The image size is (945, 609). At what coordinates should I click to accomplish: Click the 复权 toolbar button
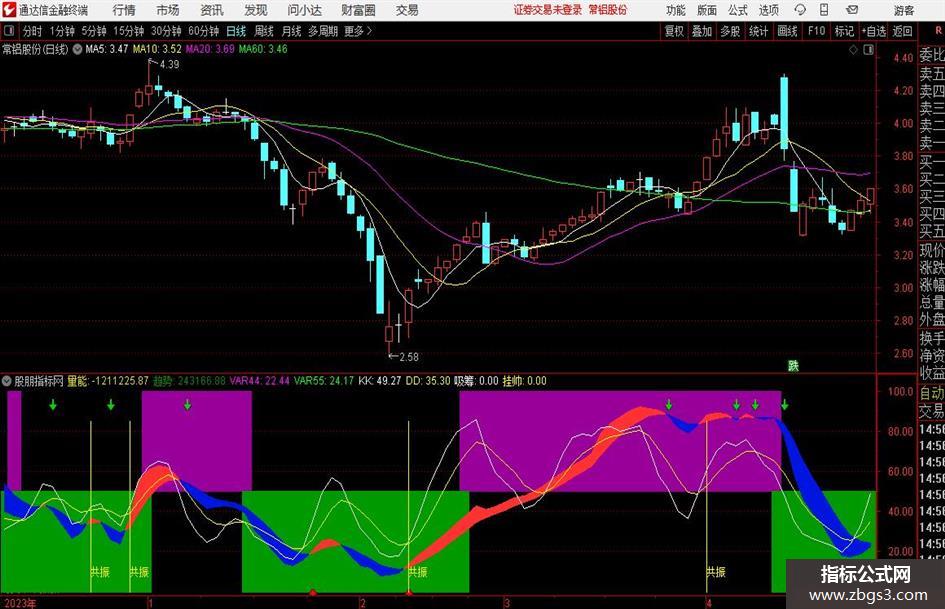click(674, 31)
